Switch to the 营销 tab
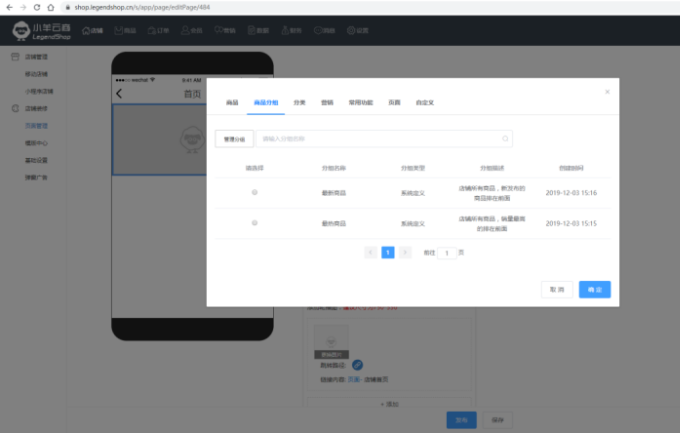The height and width of the screenshot is (433, 680). [327, 102]
